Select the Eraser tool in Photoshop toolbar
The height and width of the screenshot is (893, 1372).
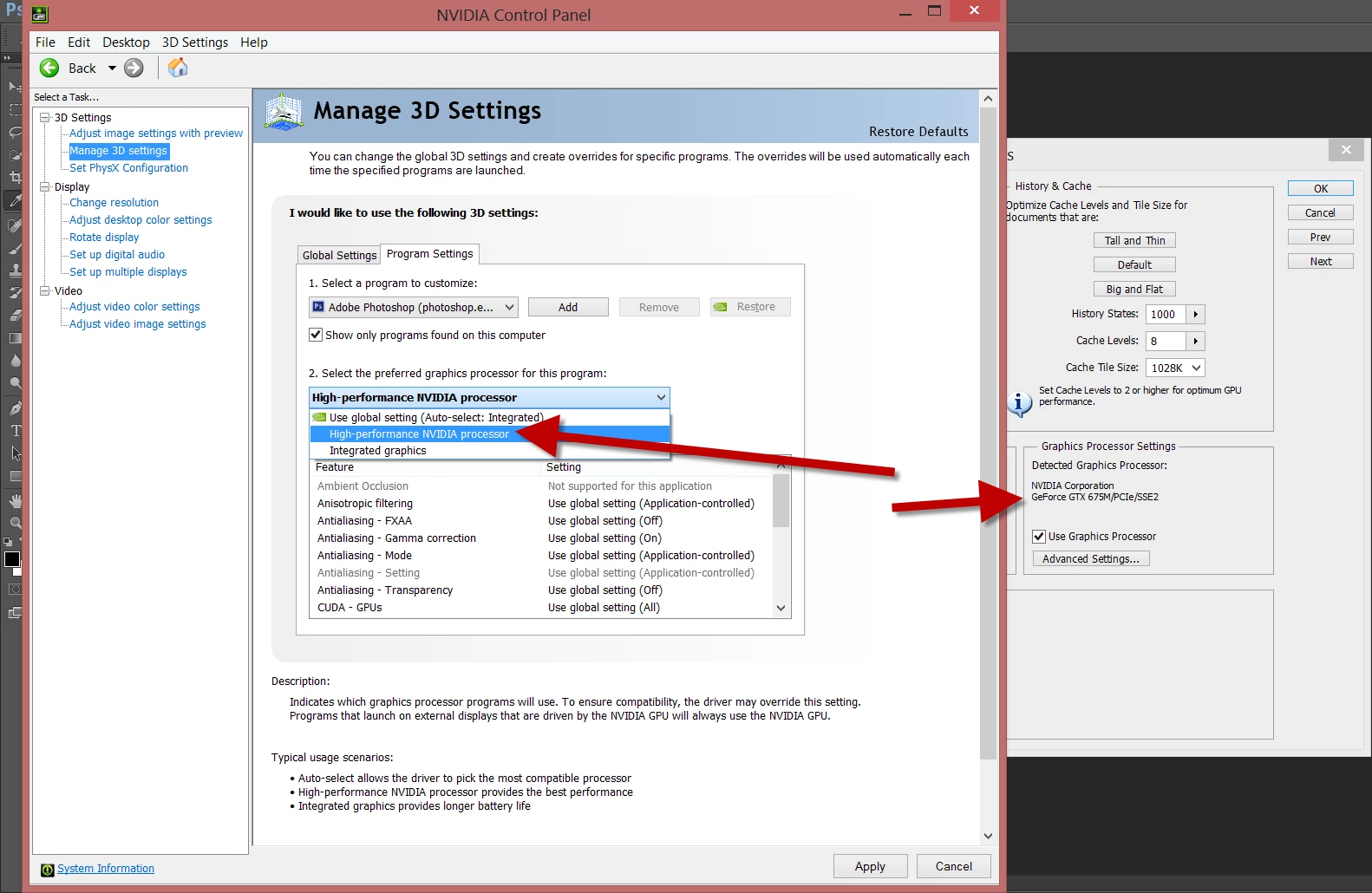pyautogui.click(x=15, y=315)
